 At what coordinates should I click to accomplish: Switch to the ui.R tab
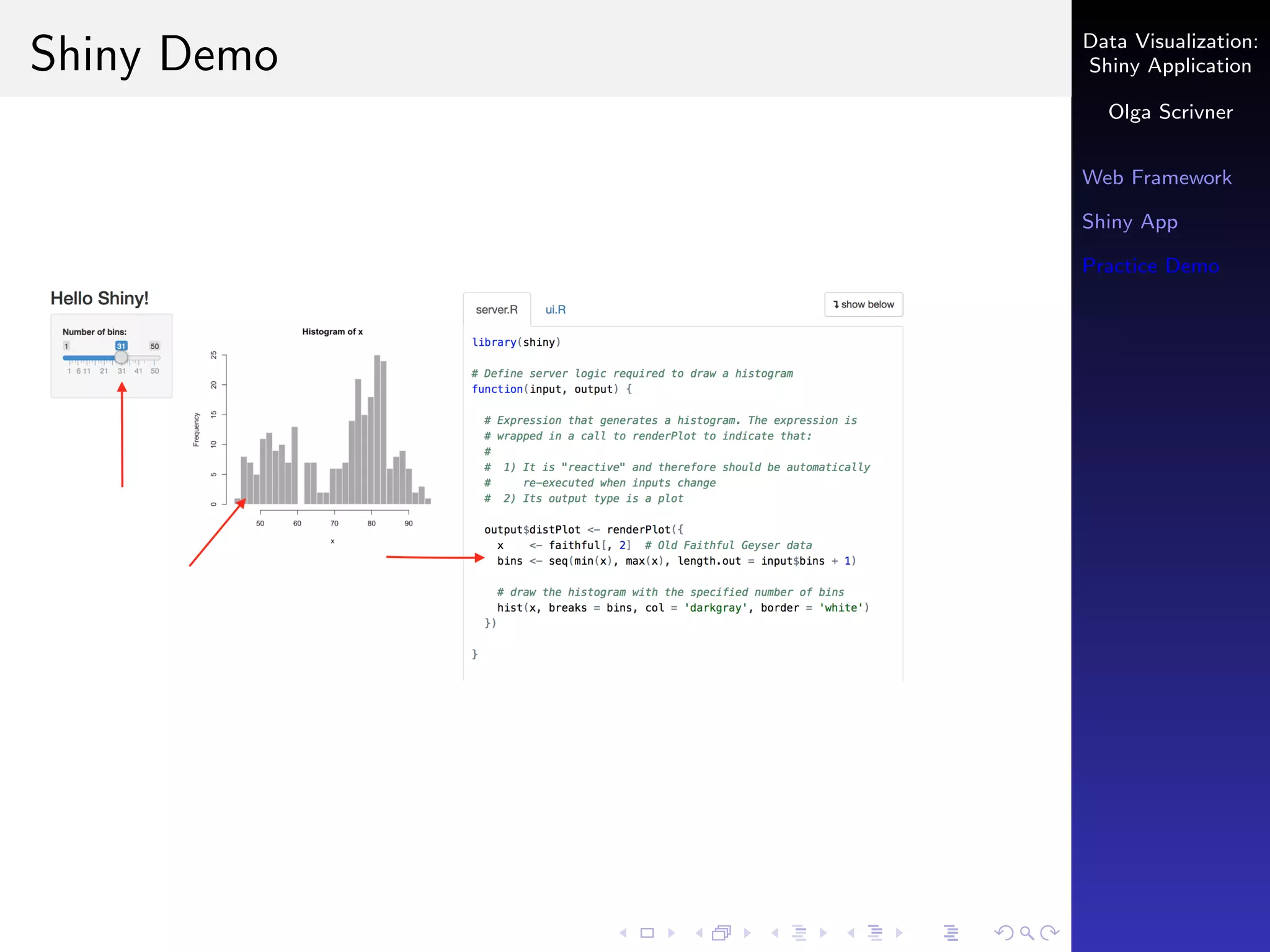[x=556, y=309]
